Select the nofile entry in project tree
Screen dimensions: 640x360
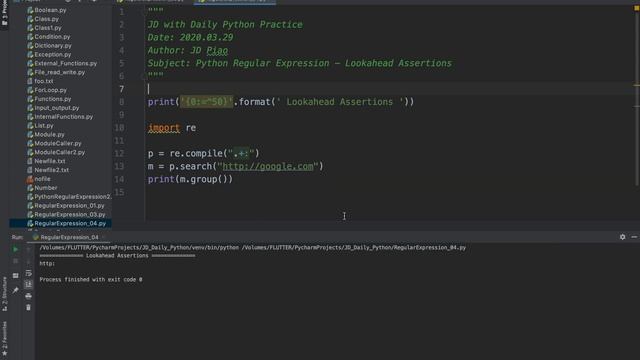click(42, 179)
